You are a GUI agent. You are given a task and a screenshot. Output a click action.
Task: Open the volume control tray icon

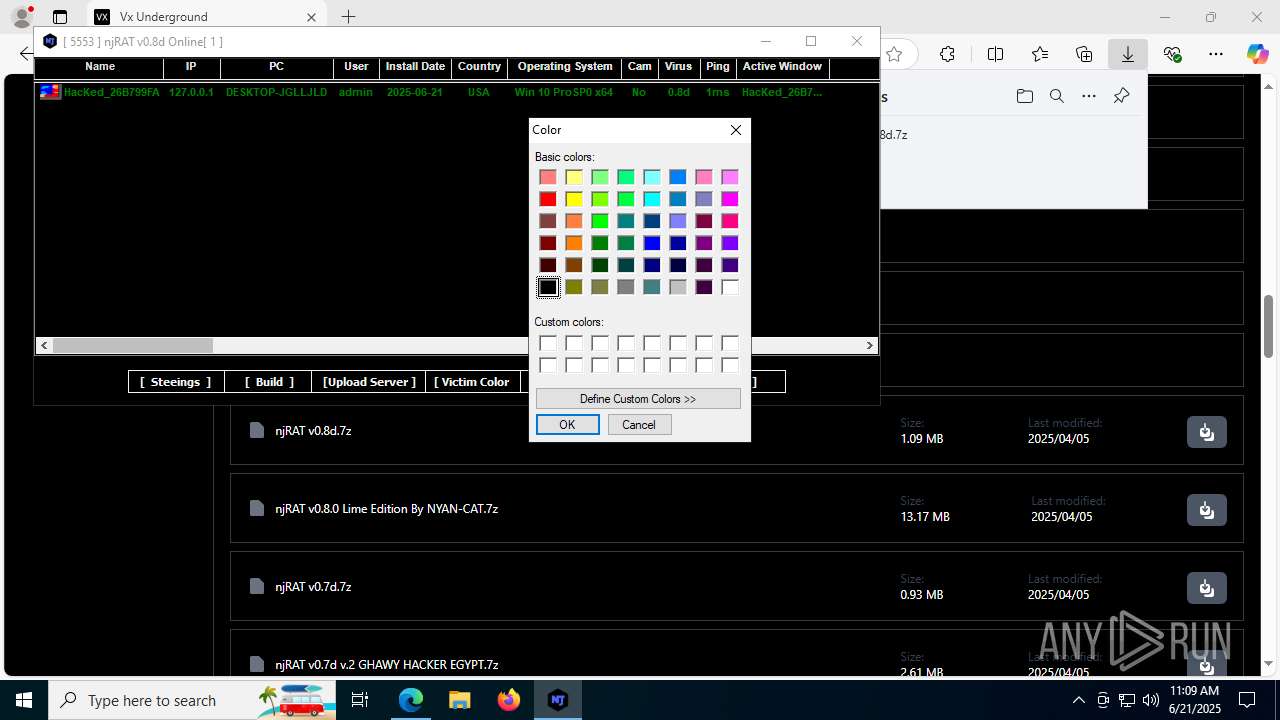click(1150, 700)
